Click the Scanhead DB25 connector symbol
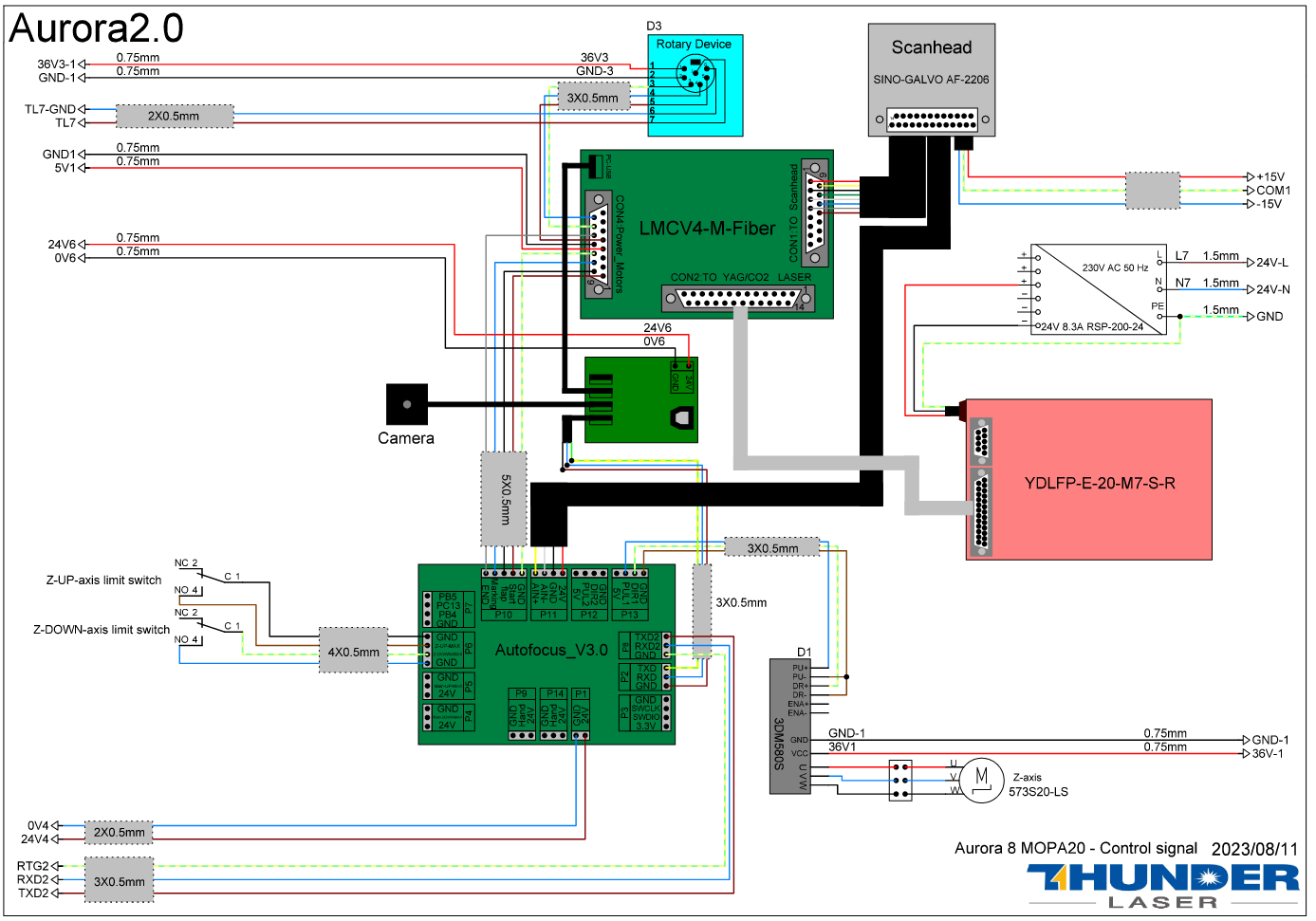The image size is (1316, 921). (x=932, y=120)
